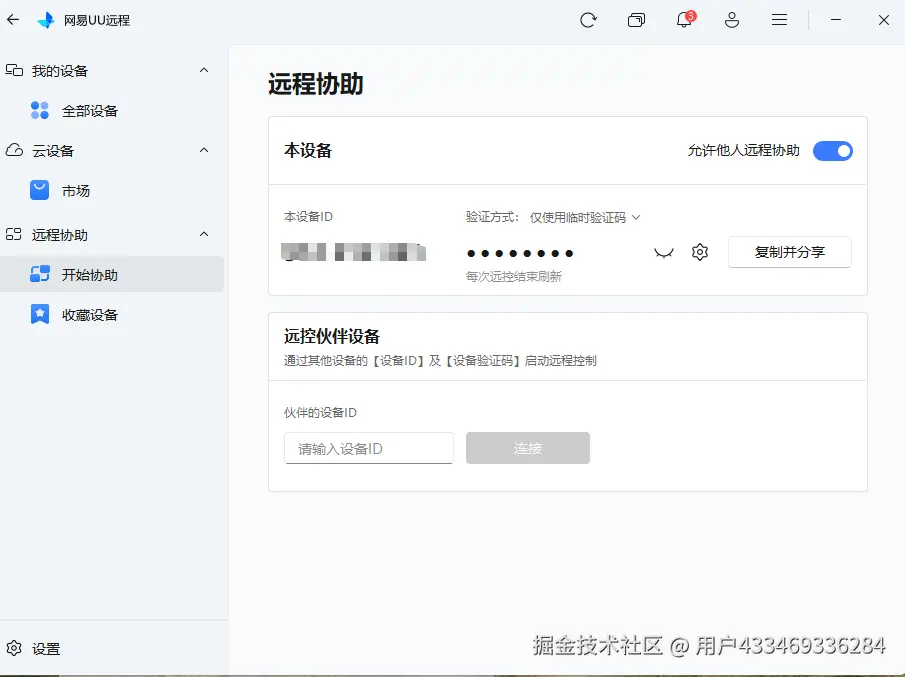The image size is (905, 677).
Task: Select 开始协助 sidebar item
Action: coord(112,274)
